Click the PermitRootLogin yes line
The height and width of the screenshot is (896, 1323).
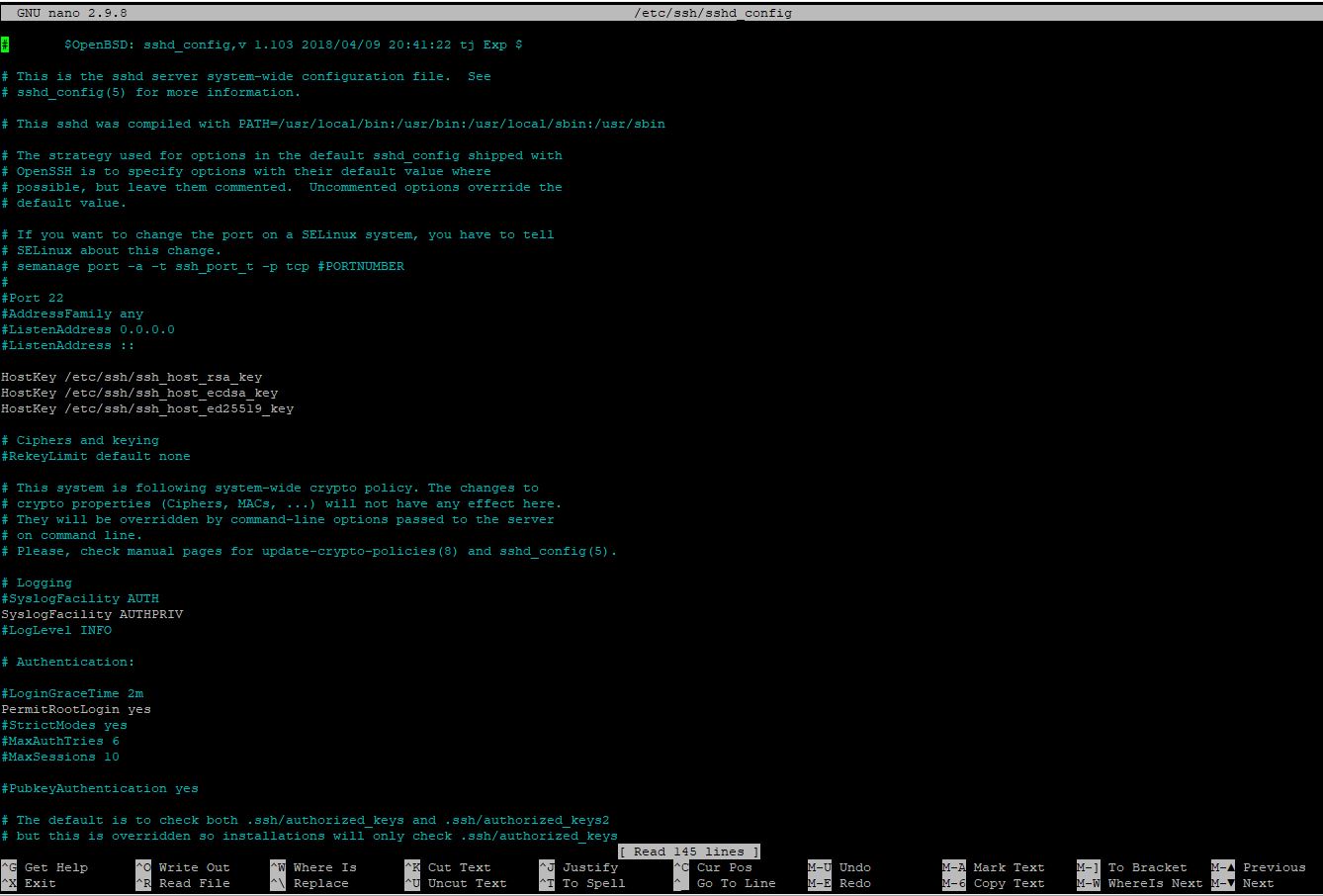tap(76, 708)
